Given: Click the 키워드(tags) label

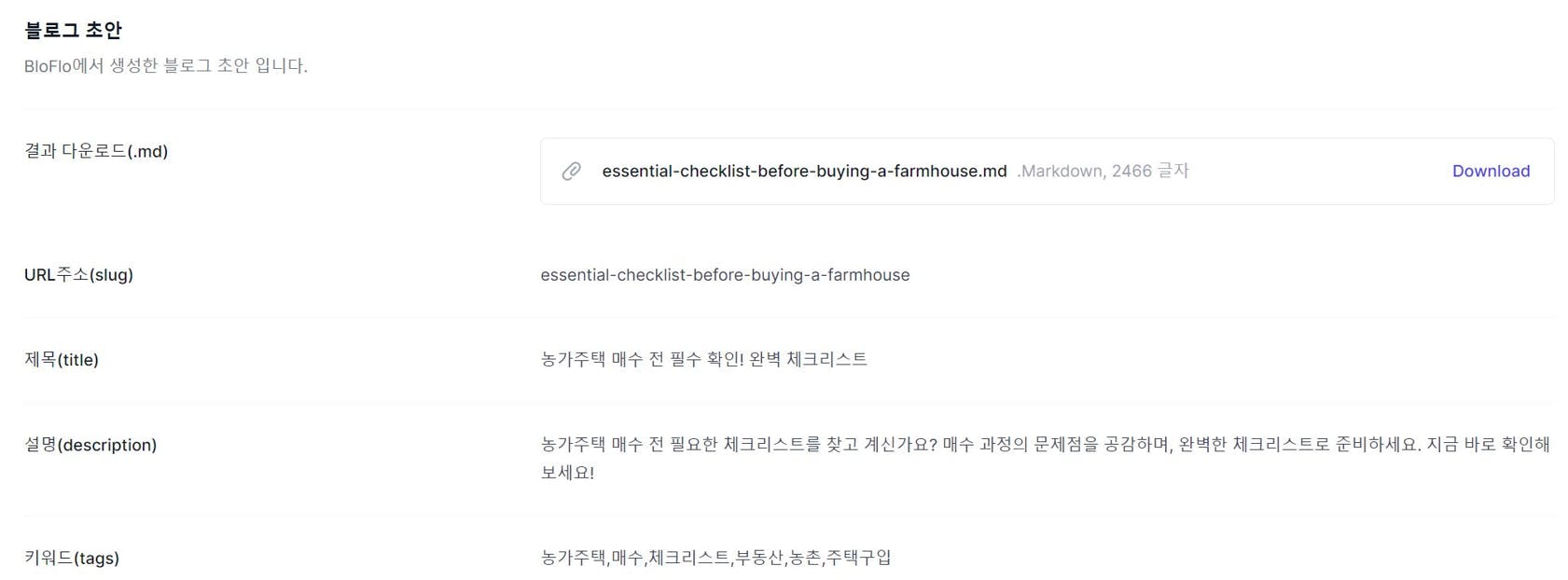Looking at the screenshot, I should 72,558.
